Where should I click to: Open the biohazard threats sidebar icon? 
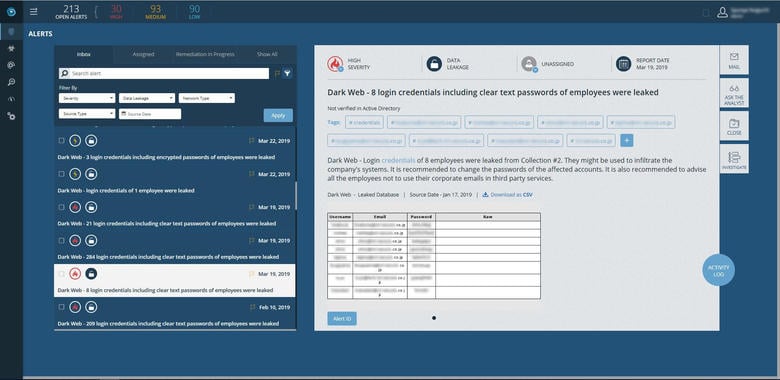[11, 49]
